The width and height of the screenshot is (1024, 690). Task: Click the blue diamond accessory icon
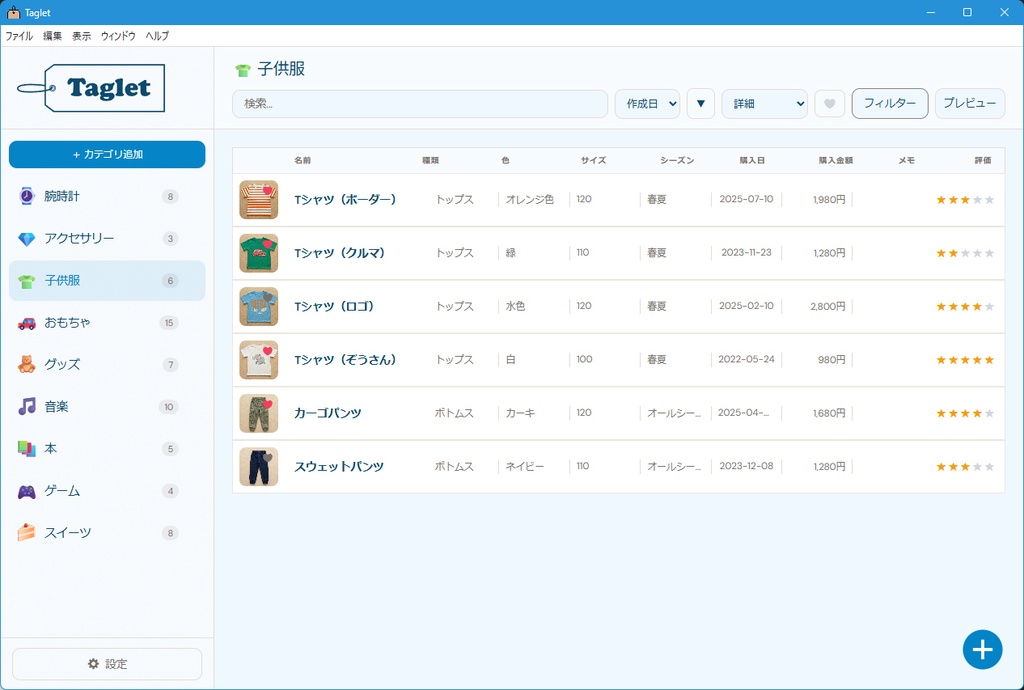point(26,239)
